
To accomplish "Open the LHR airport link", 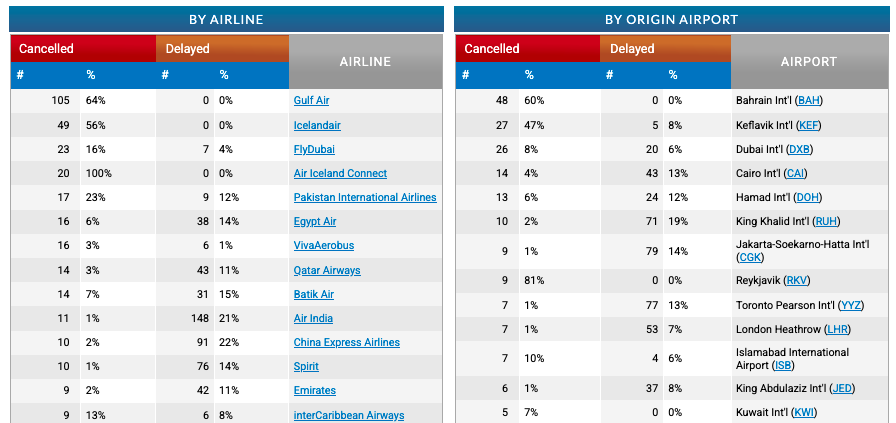I will click(839, 329).
